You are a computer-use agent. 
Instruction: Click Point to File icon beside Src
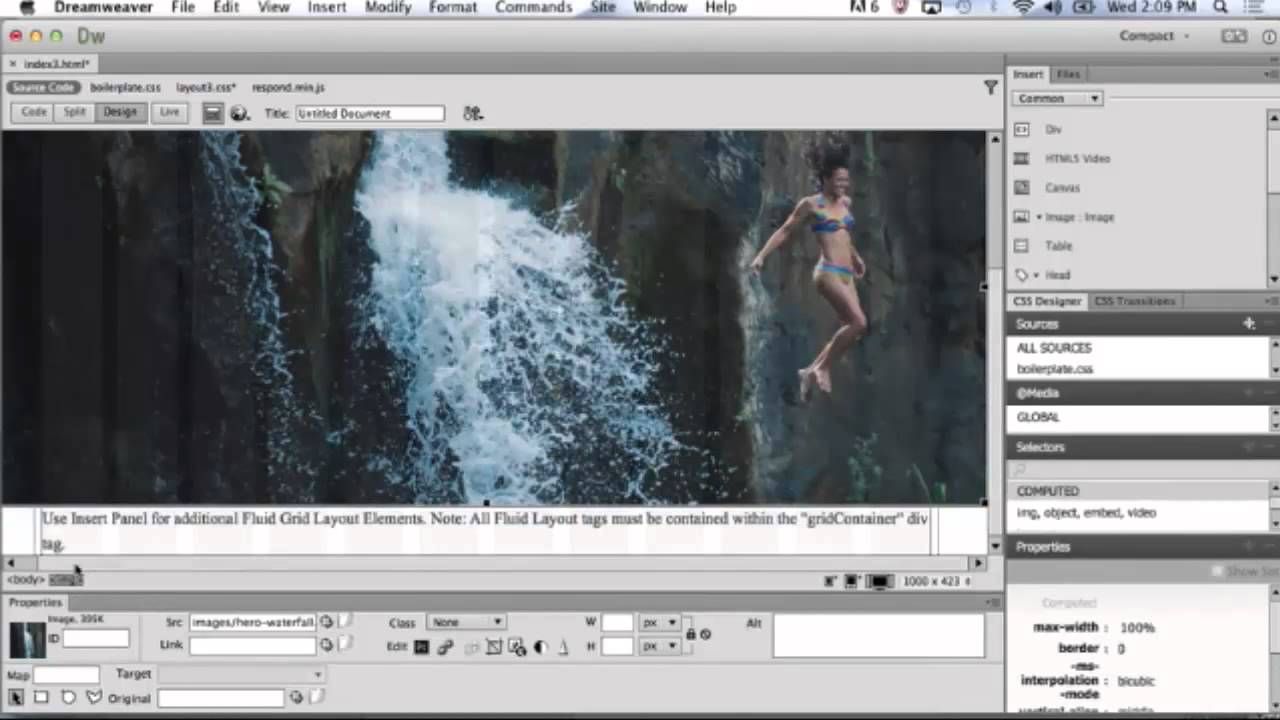pos(326,622)
